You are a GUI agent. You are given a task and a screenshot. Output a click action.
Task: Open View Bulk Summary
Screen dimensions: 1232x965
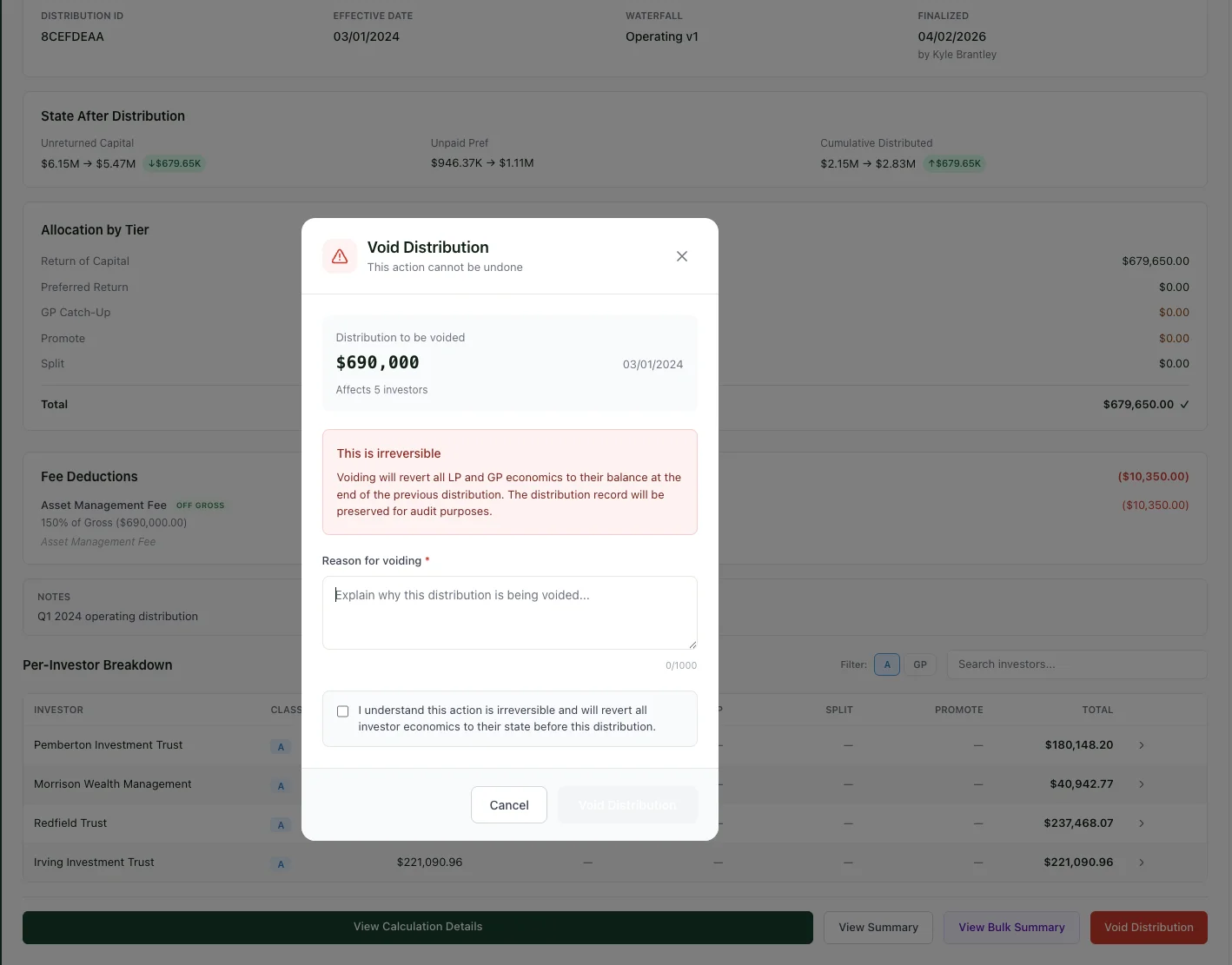[x=1011, y=927]
